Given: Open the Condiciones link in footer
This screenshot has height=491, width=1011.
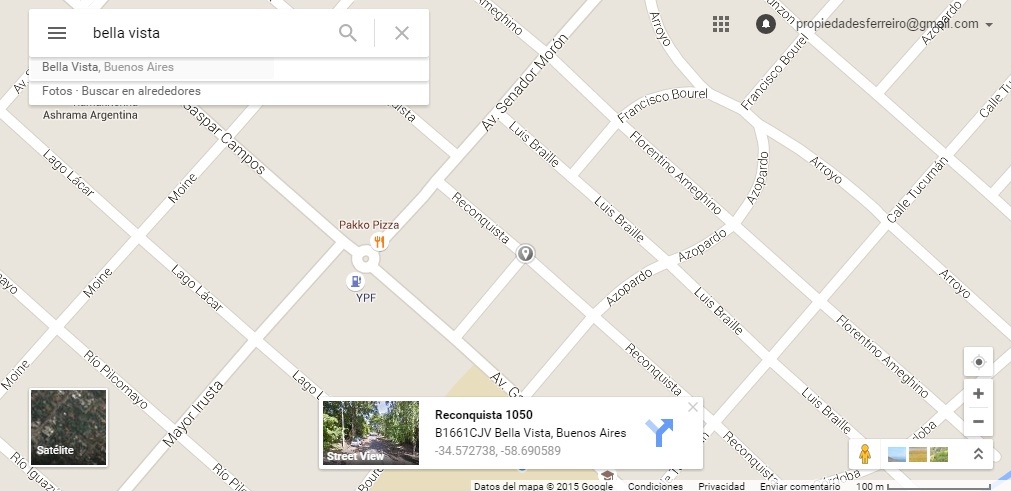Looking at the screenshot, I should pyautogui.click(x=655, y=486).
